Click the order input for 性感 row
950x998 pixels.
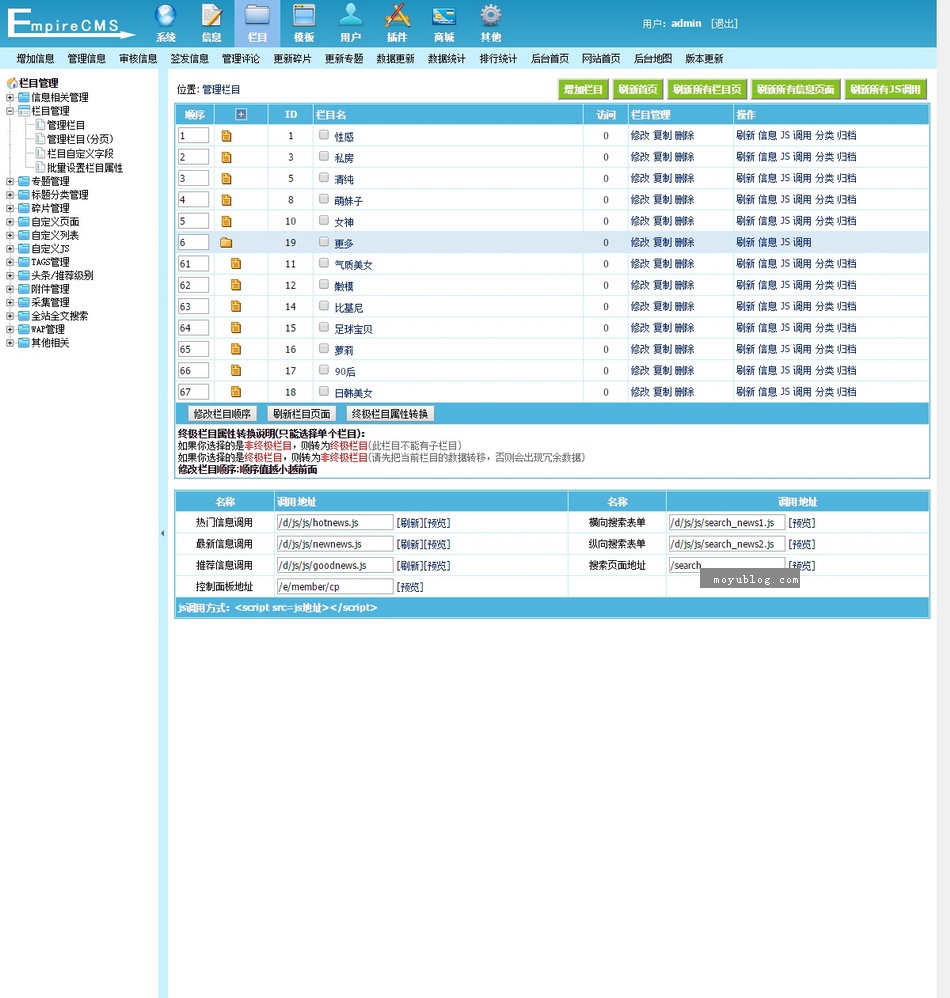(x=193, y=136)
